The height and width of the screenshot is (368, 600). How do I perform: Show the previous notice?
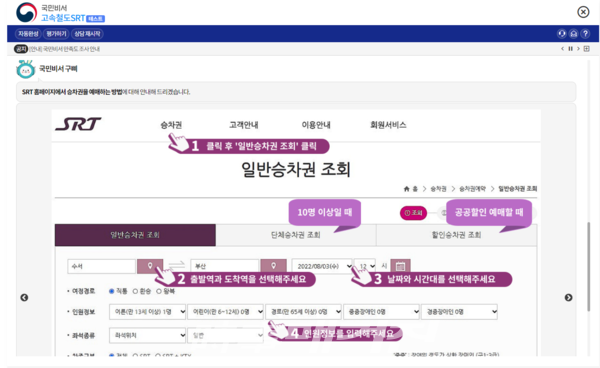click(562, 49)
